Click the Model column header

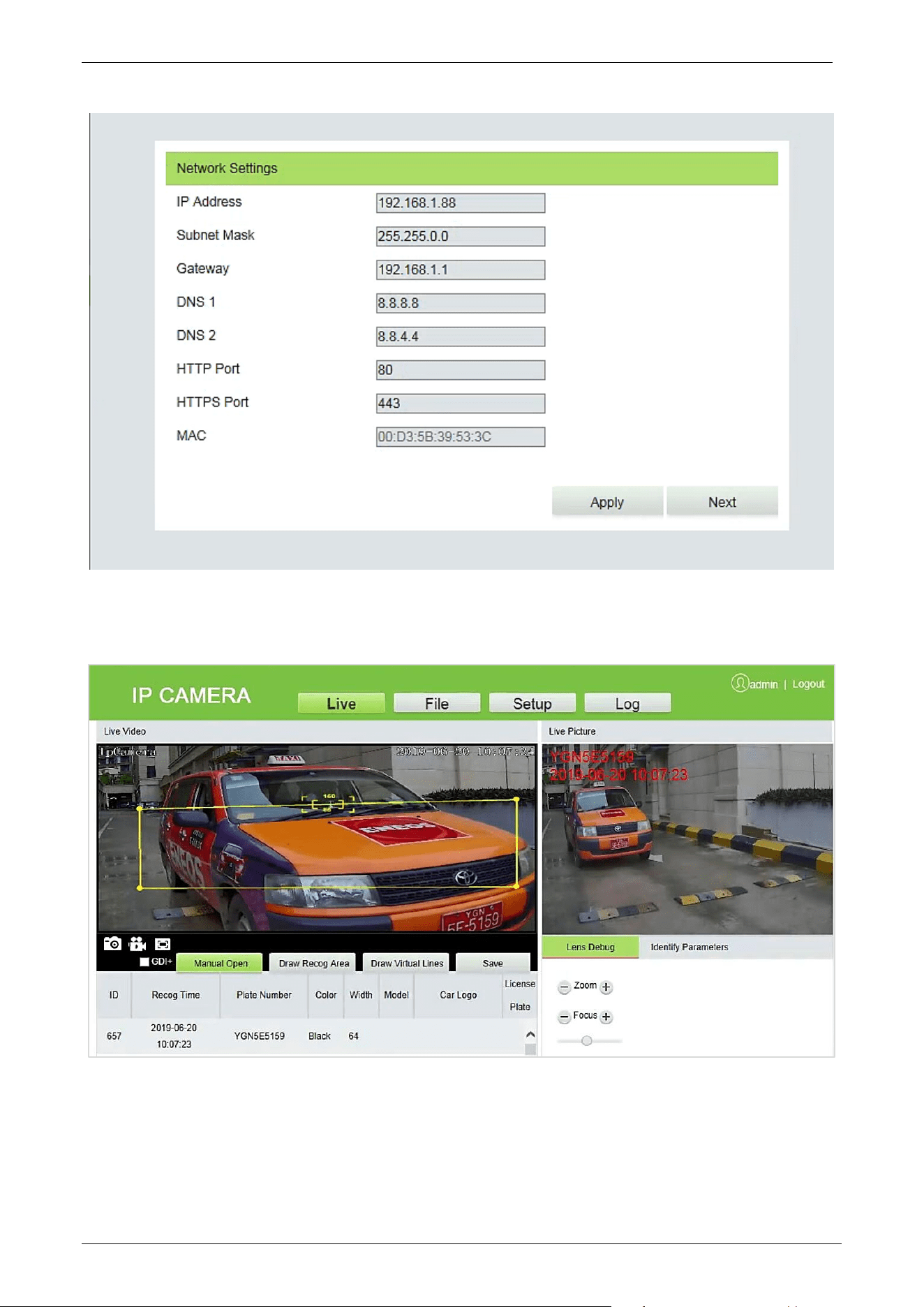tap(396, 995)
